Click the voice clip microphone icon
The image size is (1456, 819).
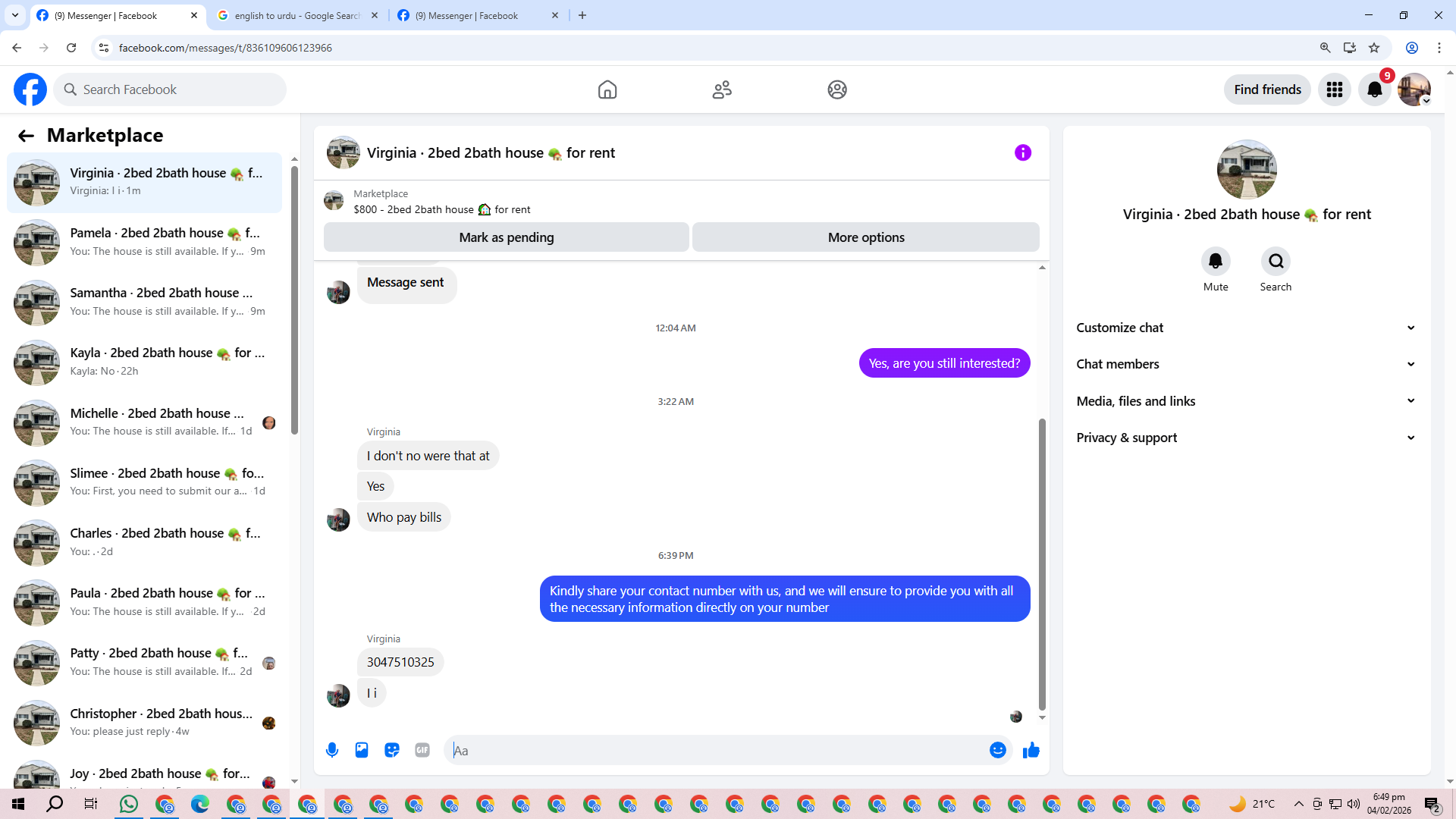[332, 750]
